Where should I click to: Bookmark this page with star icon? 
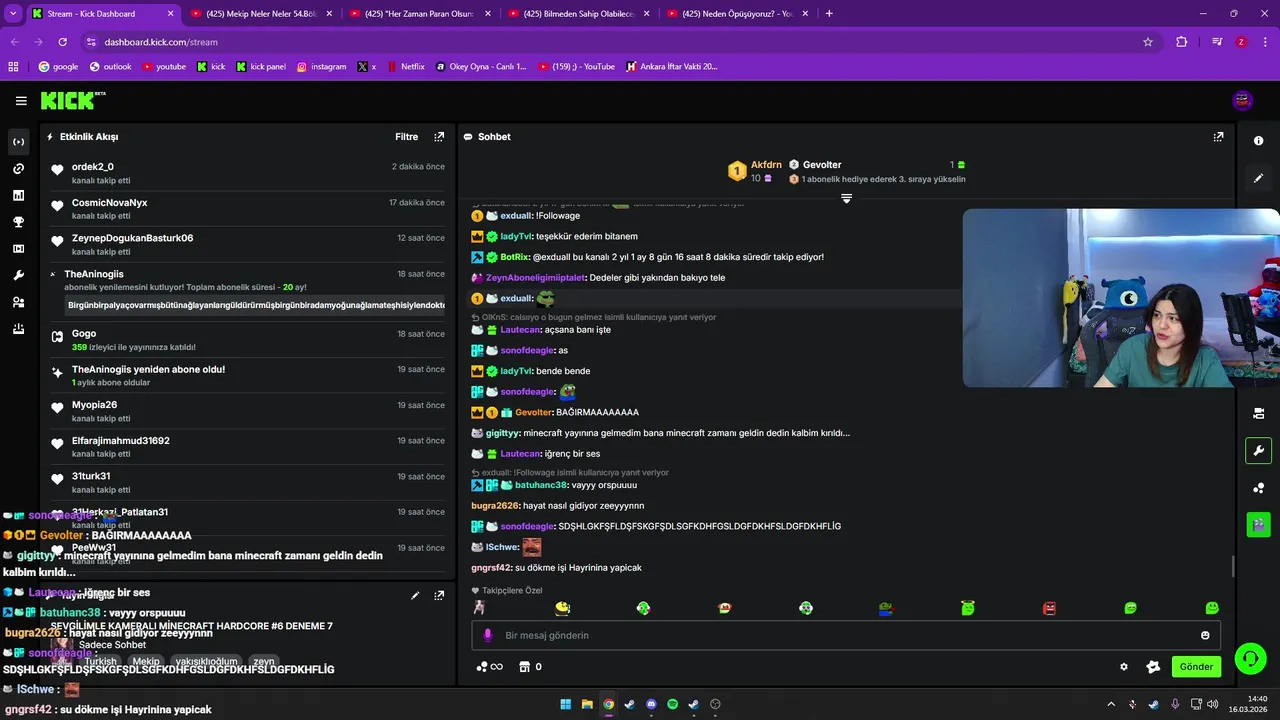1148,42
